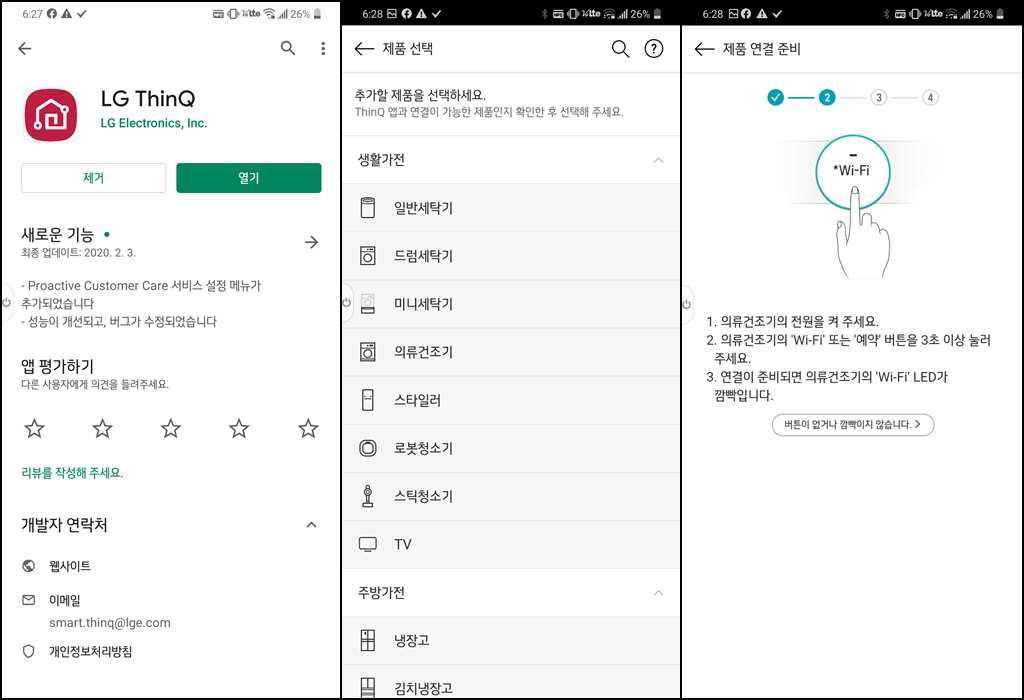
Task: Select 의류건조기 product
Action: point(511,352)
